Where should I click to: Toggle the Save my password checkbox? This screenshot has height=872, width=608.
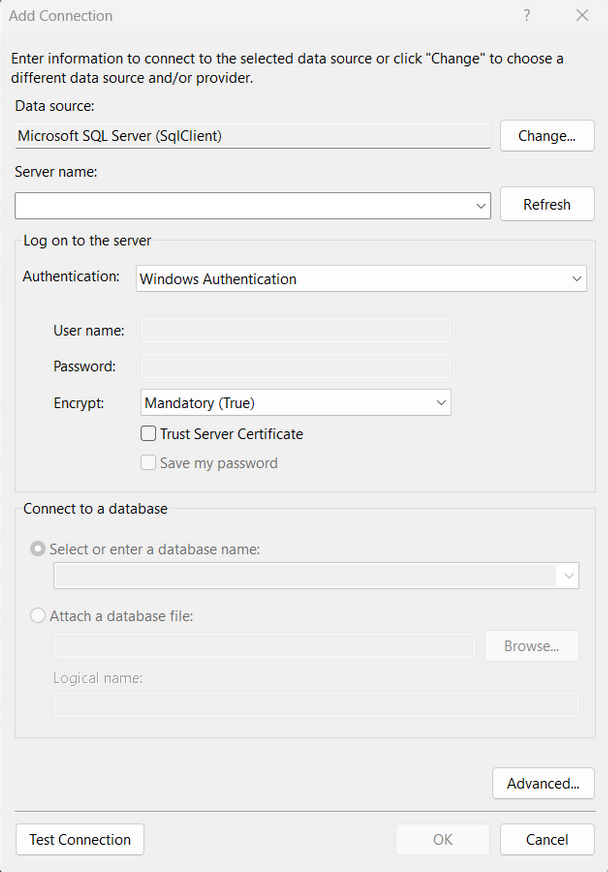coord(149,463)
